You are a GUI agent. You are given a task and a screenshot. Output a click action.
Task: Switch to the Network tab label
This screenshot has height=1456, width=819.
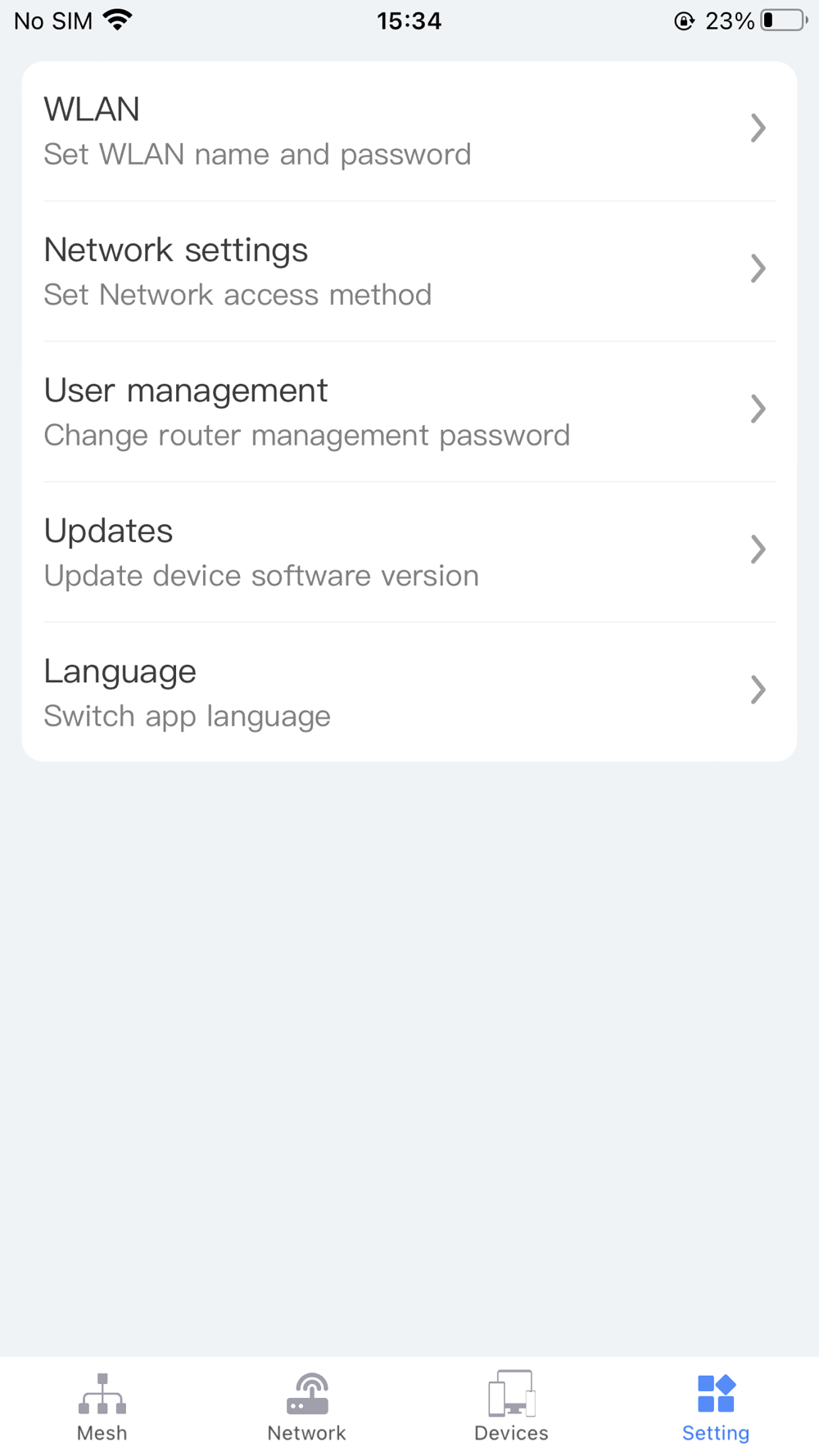[307, 1433]
